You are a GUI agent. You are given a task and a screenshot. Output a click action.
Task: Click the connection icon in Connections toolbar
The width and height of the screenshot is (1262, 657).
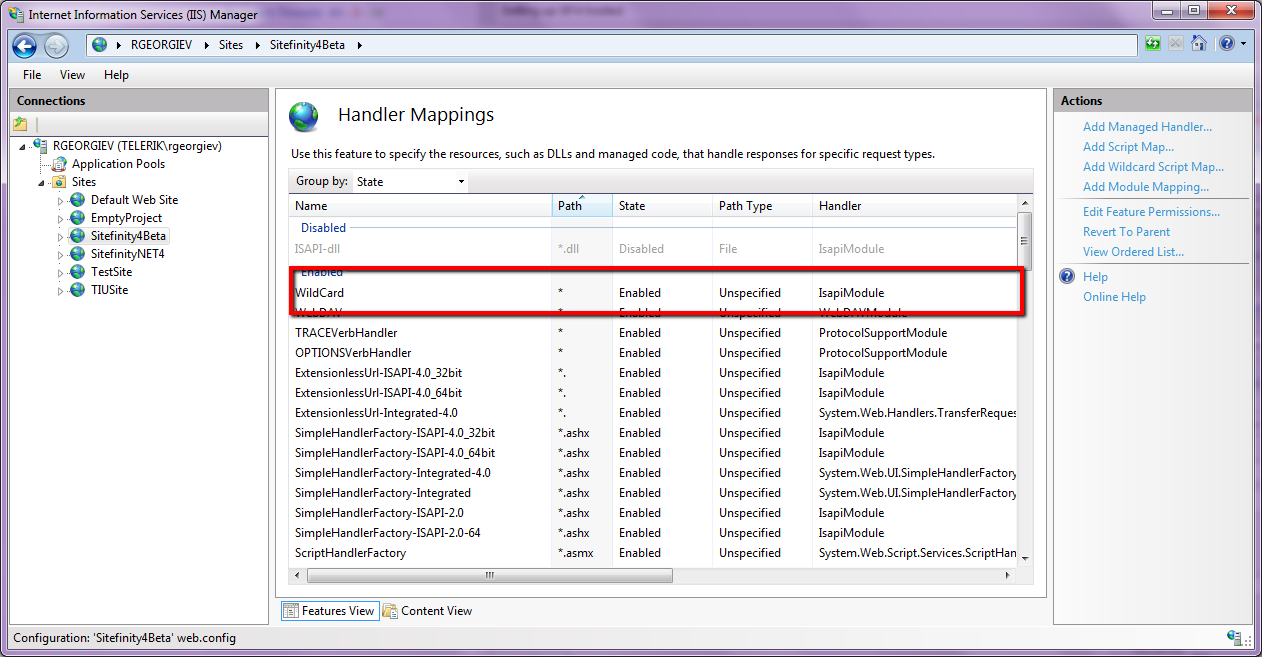(x=20, y=124)
